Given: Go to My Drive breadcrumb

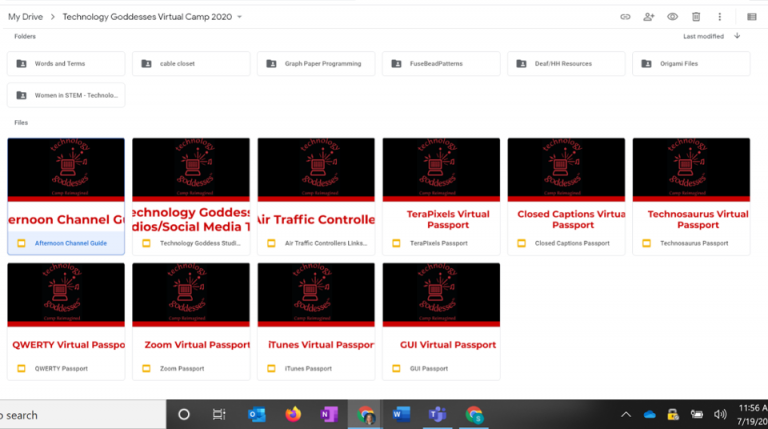Looking at the screenshot, I should click(25, 17).
